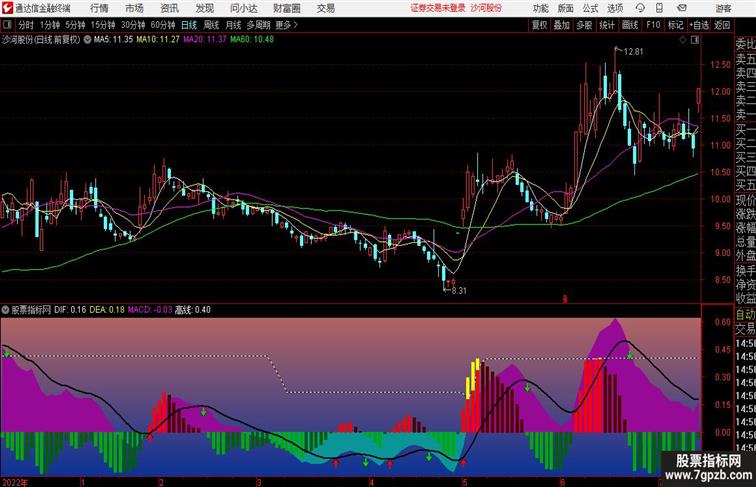756x487 pixels.
Task: Open the headset customer service icon
Action: pos(640,8)
